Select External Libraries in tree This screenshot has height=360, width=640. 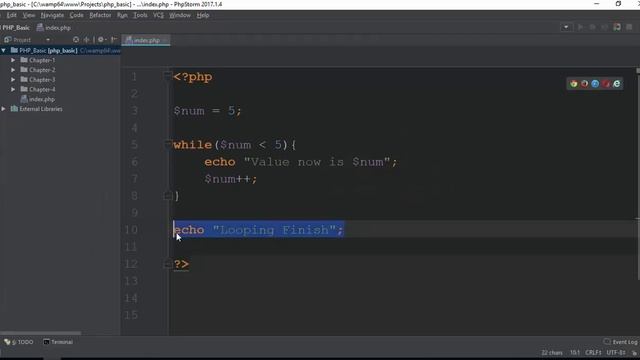coord(41,109)
